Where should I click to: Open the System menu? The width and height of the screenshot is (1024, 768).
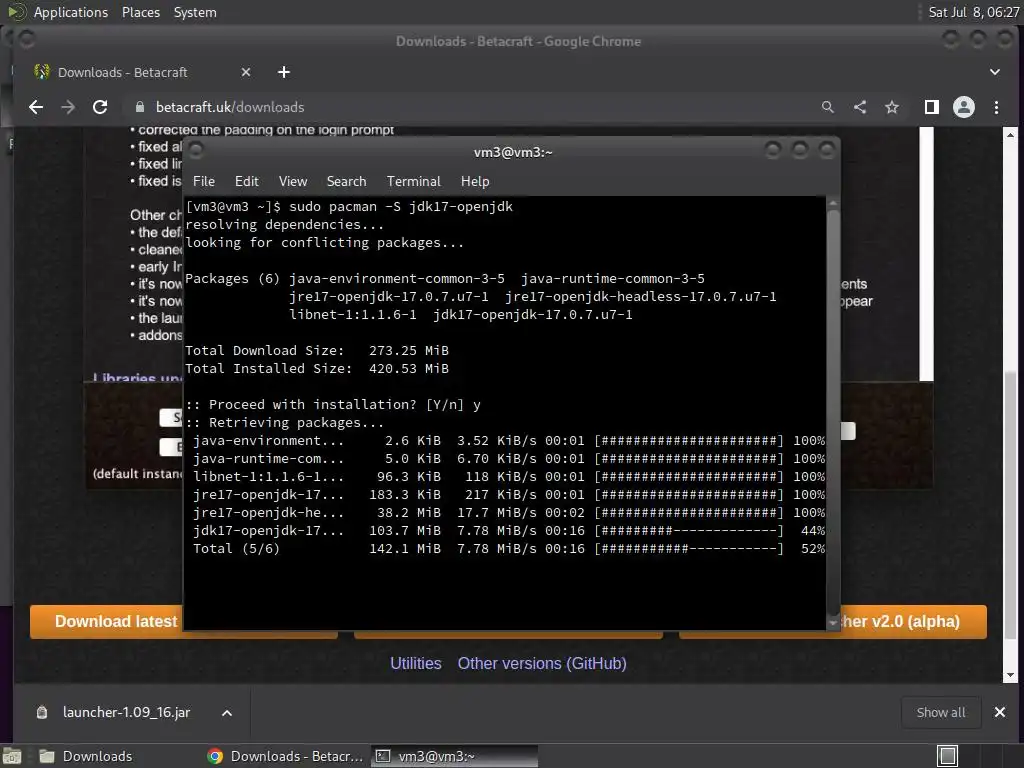point(195,12)
